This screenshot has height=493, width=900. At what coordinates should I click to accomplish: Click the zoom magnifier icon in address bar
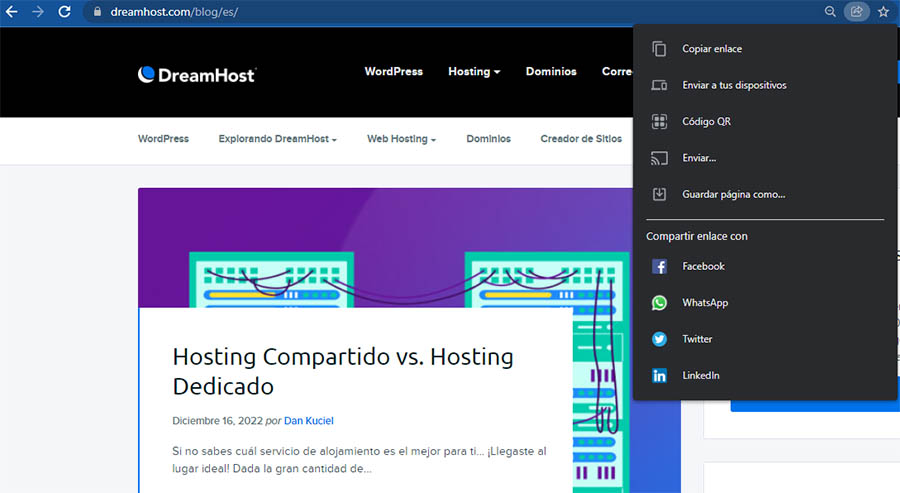(830, 12)
